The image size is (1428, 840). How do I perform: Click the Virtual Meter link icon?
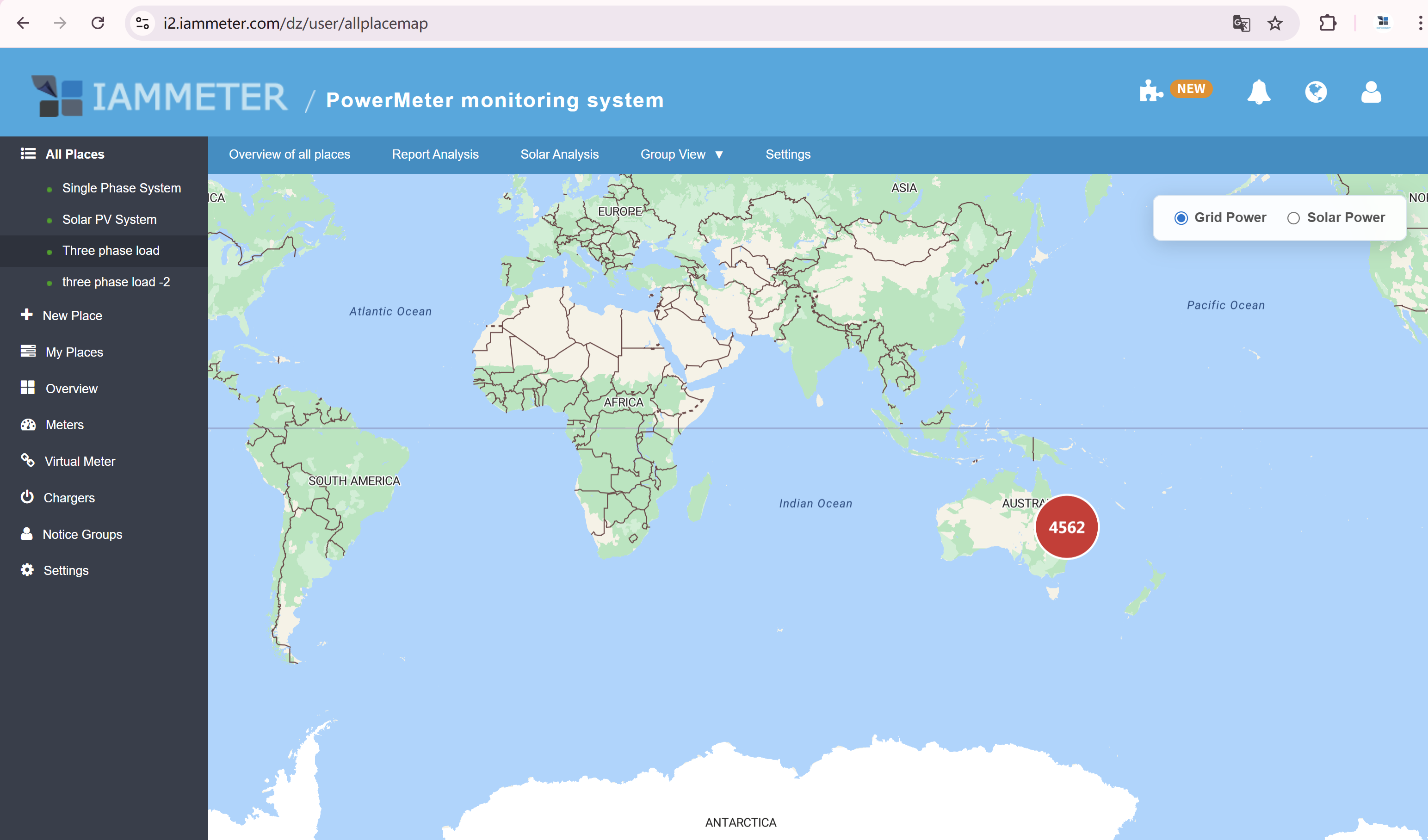[27, 460]
